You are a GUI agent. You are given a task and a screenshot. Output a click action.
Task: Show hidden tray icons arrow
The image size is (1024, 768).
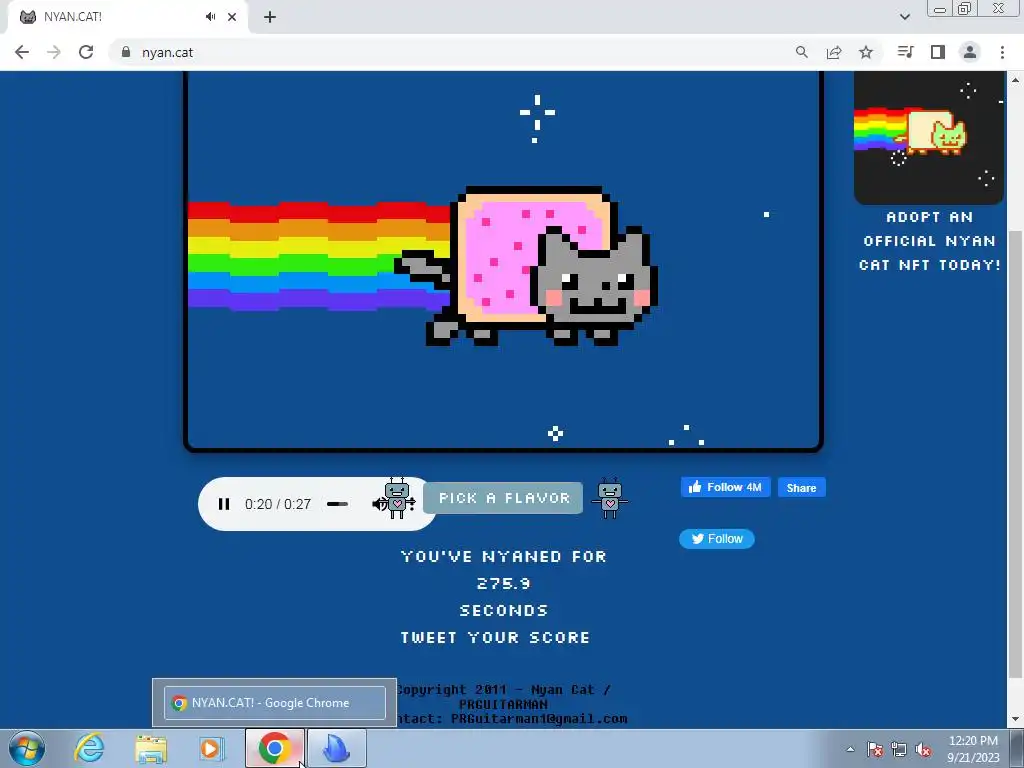(x=850, y=749)
